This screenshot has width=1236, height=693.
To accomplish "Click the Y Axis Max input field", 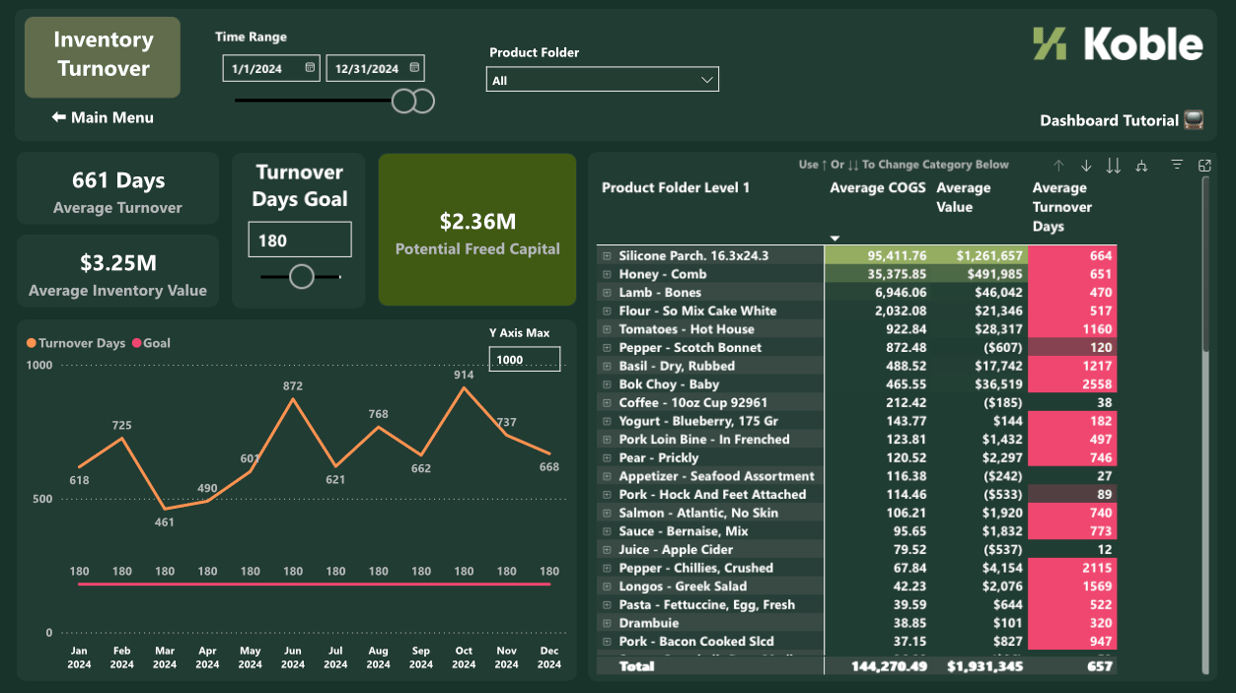I will (524, 359).
